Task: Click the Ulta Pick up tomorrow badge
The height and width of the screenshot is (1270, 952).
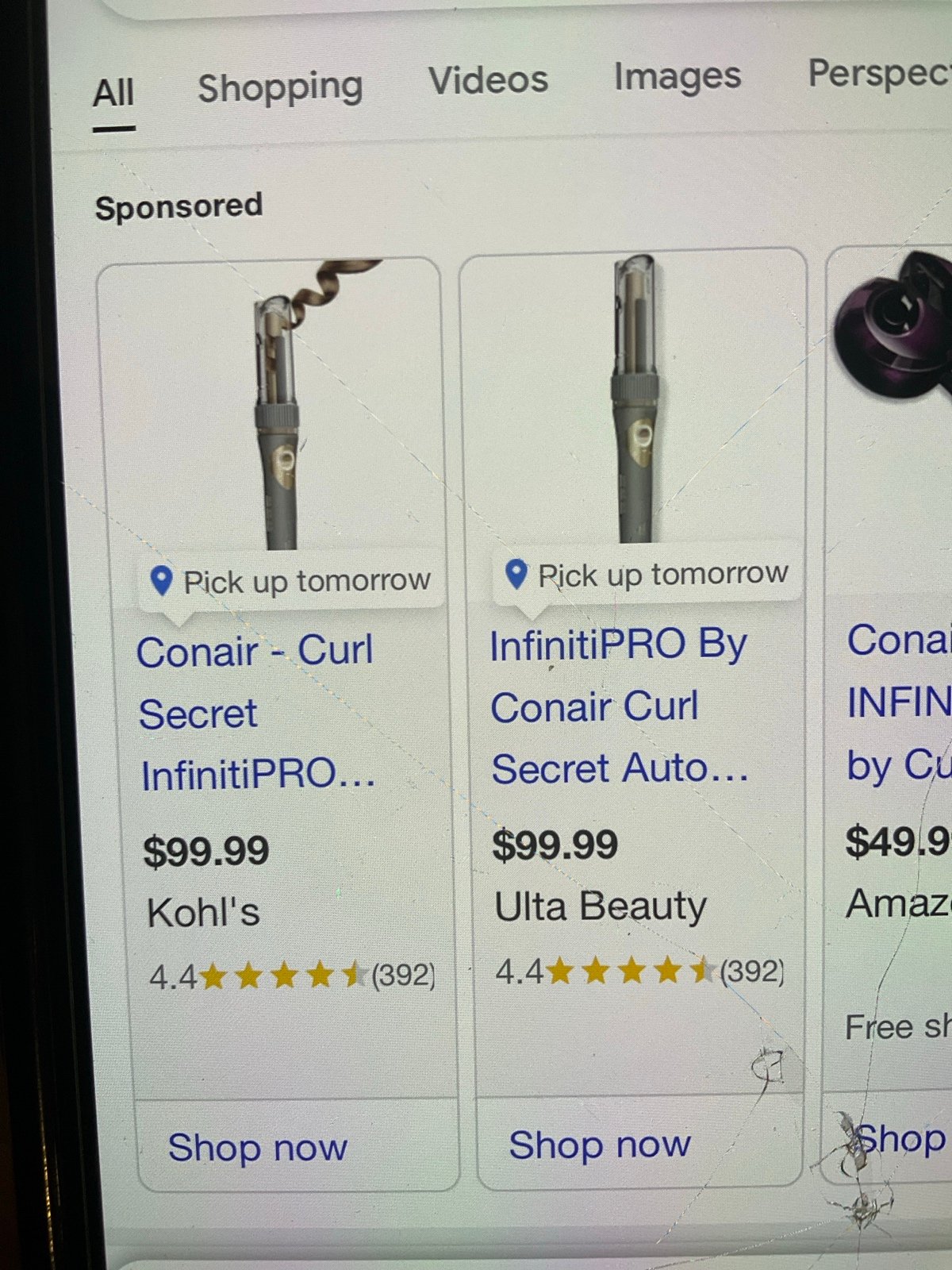Action: pyautogui.click(x=647, y=575)
